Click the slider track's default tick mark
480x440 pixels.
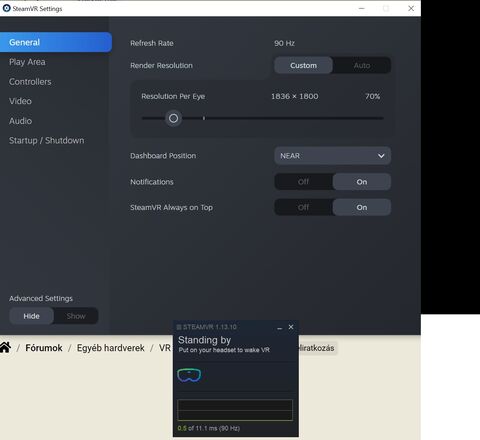204,118
